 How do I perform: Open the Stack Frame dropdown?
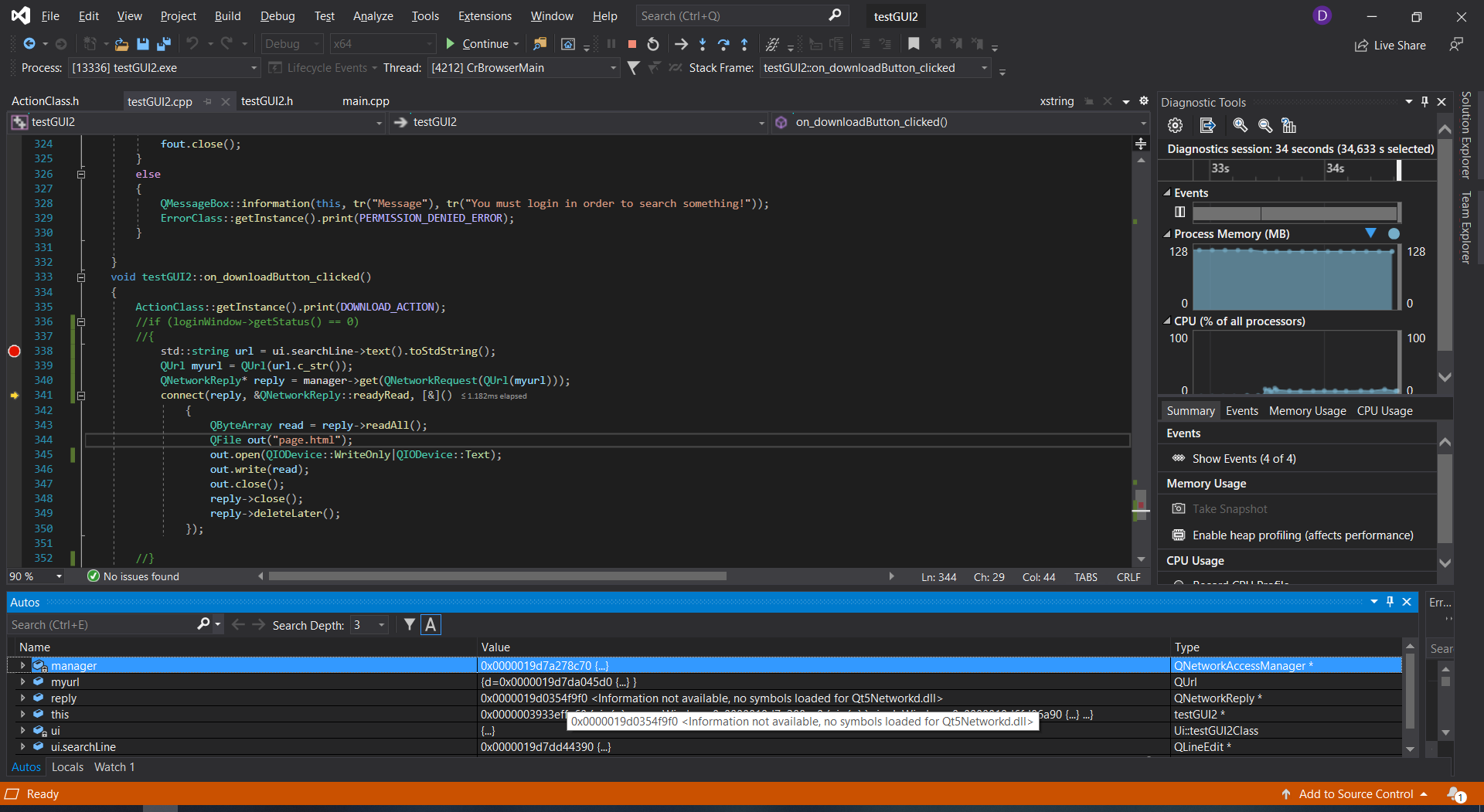875,68
